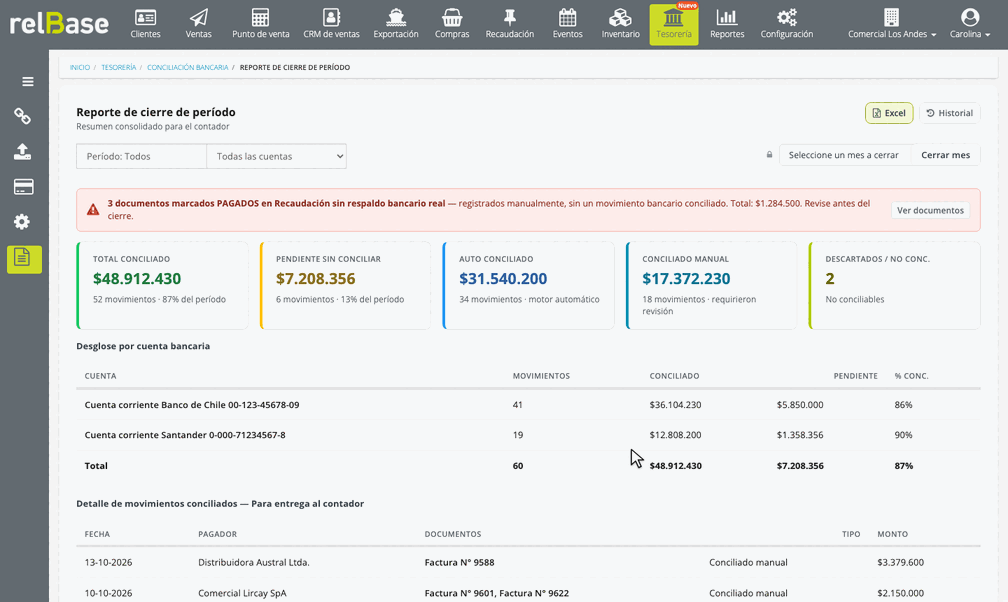Screen dimensions: 1008x602
Task: Click the chain link sidebar icon
Action: (x=23, y=116)
